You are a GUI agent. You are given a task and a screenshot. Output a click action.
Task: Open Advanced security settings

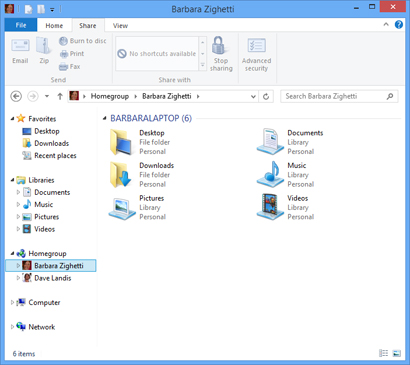pos(256,53)
